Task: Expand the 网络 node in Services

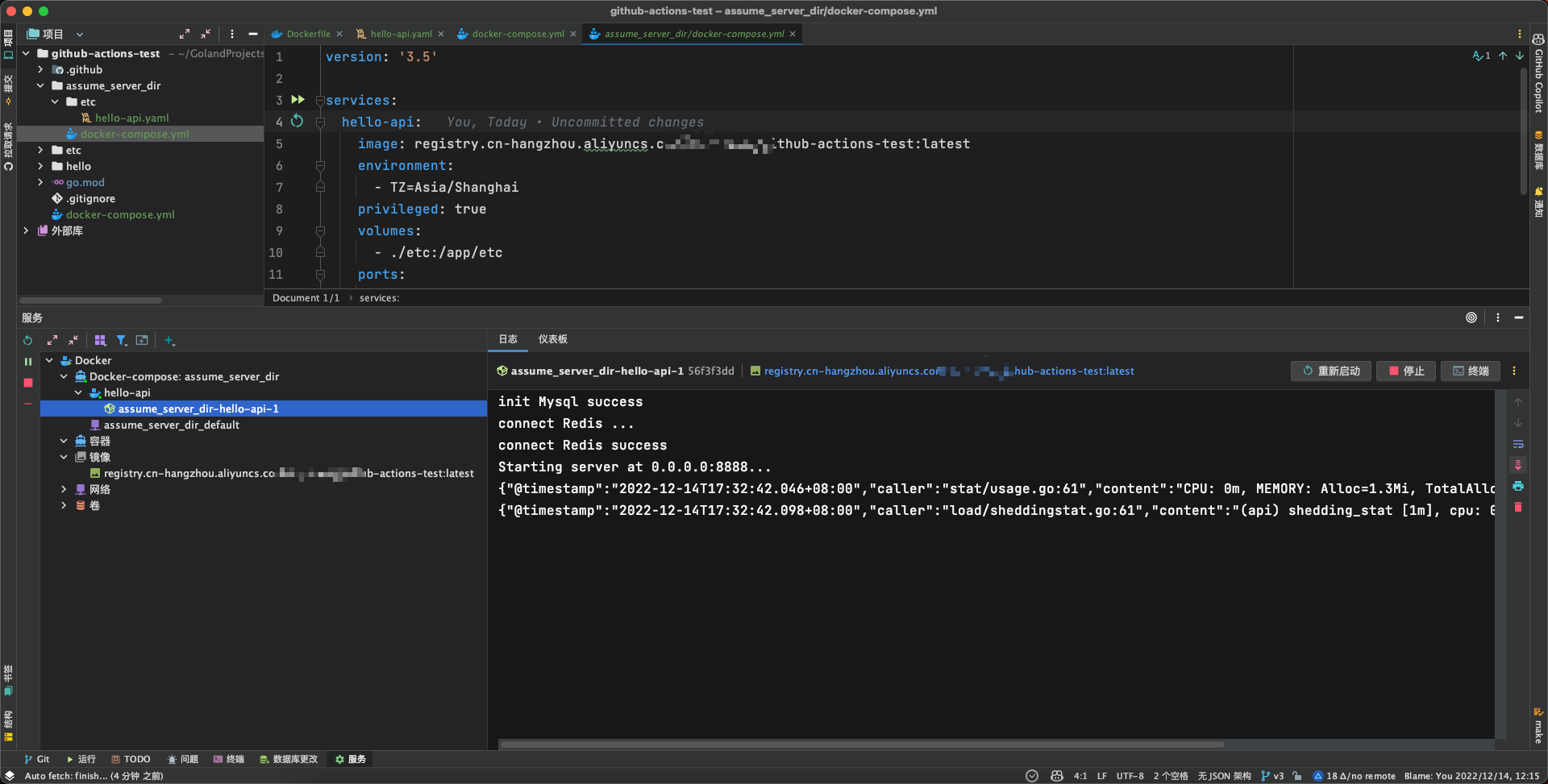Action: coord(64,489)
